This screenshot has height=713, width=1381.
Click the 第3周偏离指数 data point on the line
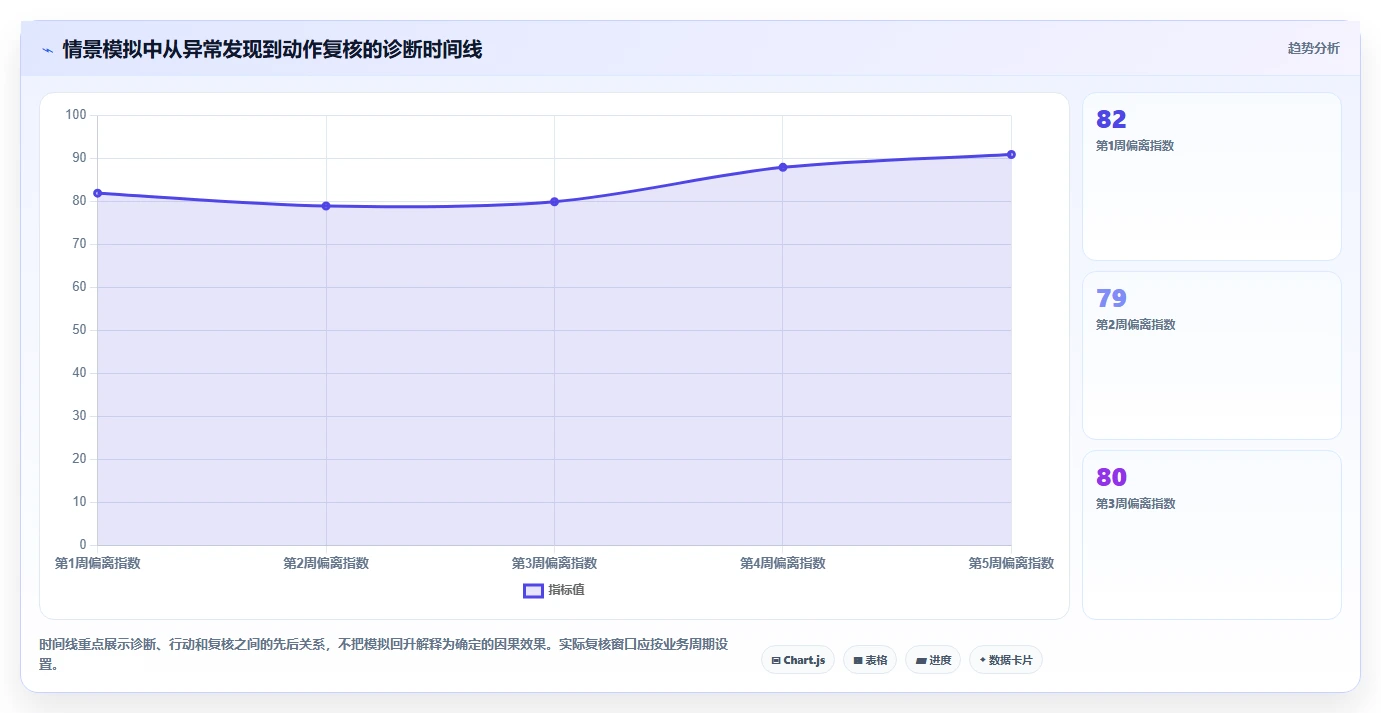554,202
